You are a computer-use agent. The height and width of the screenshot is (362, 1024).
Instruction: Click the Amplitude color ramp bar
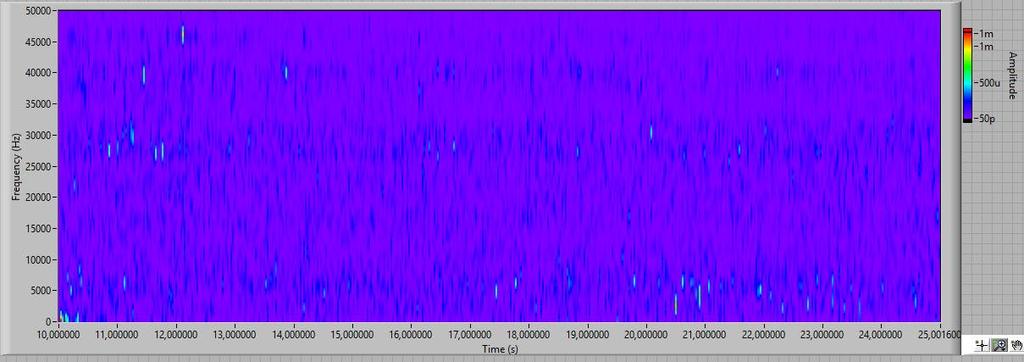coord(967,75)
